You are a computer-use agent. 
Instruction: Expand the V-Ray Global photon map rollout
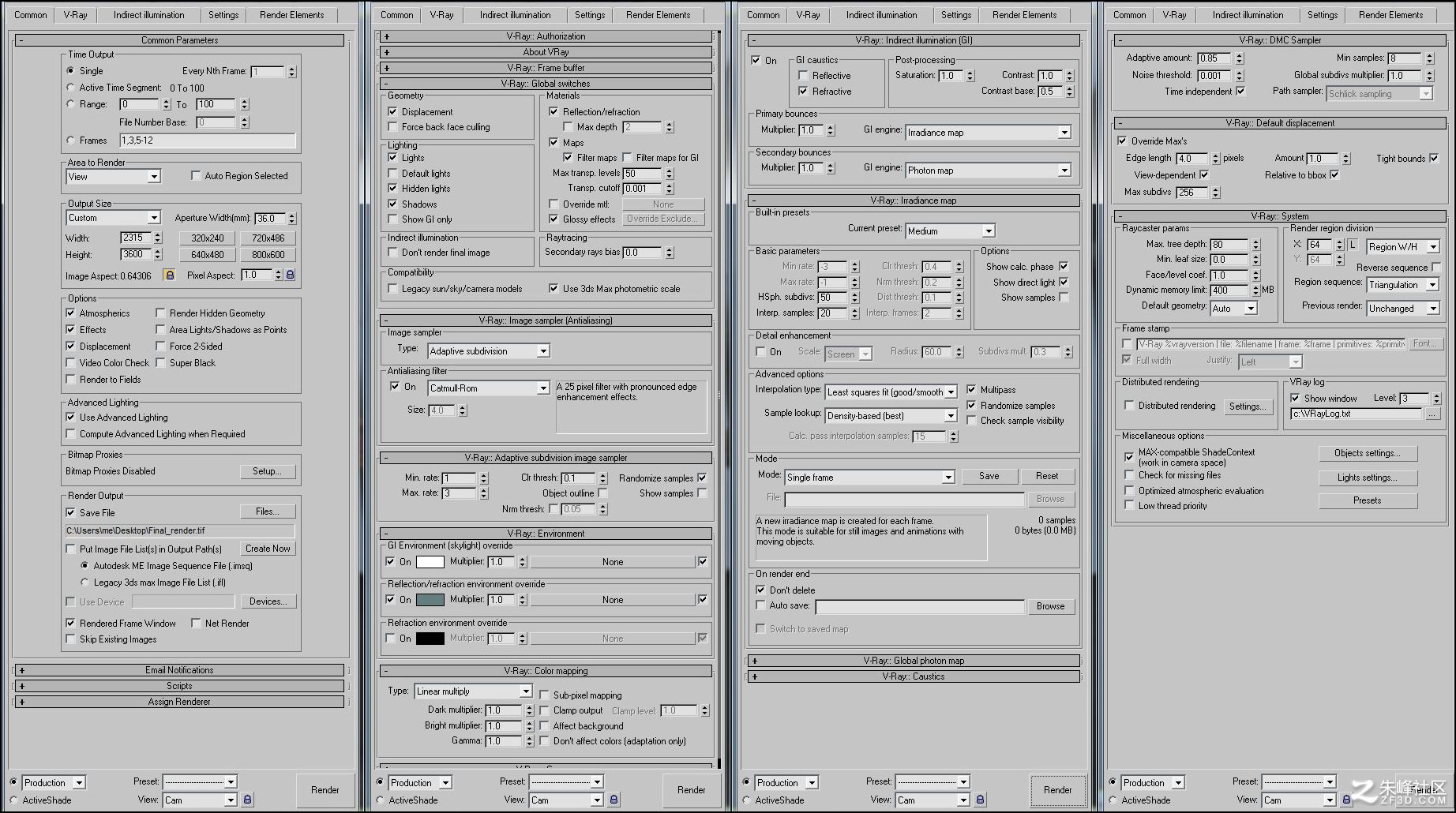tap(914, 661)
